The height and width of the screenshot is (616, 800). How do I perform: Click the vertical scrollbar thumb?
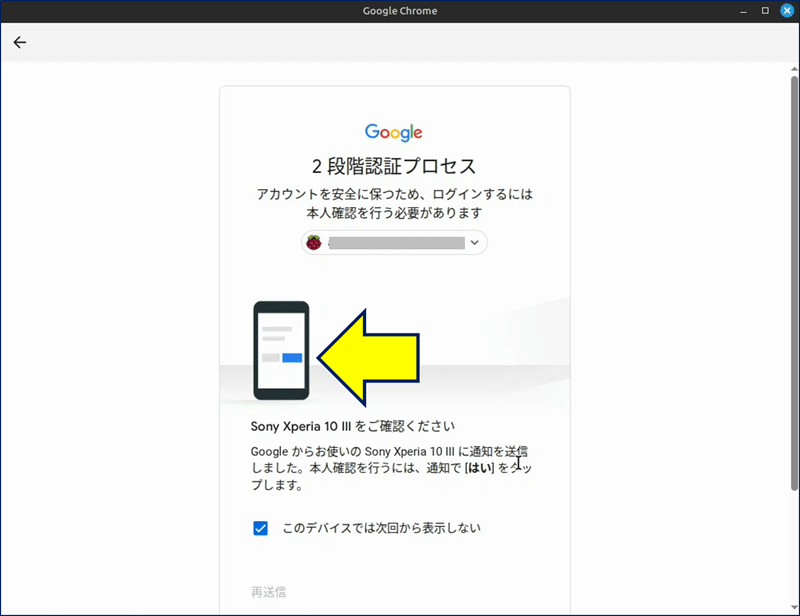pyautogui.click(x=794, y=283)
